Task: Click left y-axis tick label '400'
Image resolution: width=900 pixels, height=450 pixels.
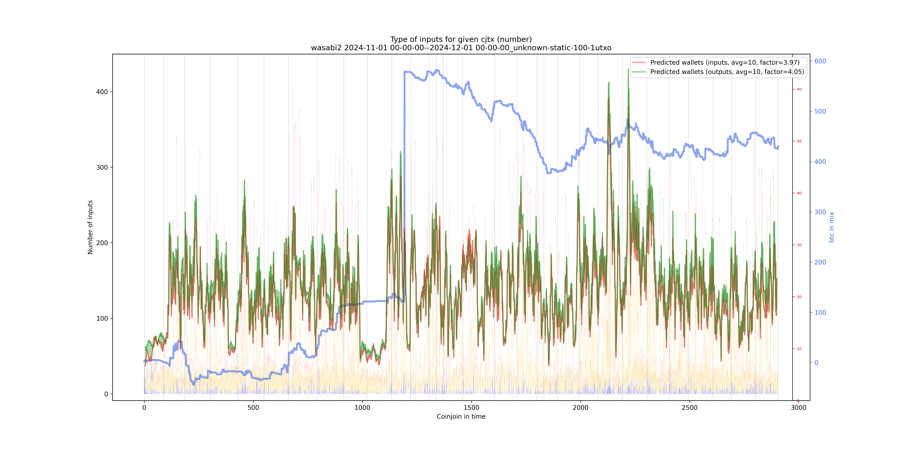Action: click(x=101, y=92)
